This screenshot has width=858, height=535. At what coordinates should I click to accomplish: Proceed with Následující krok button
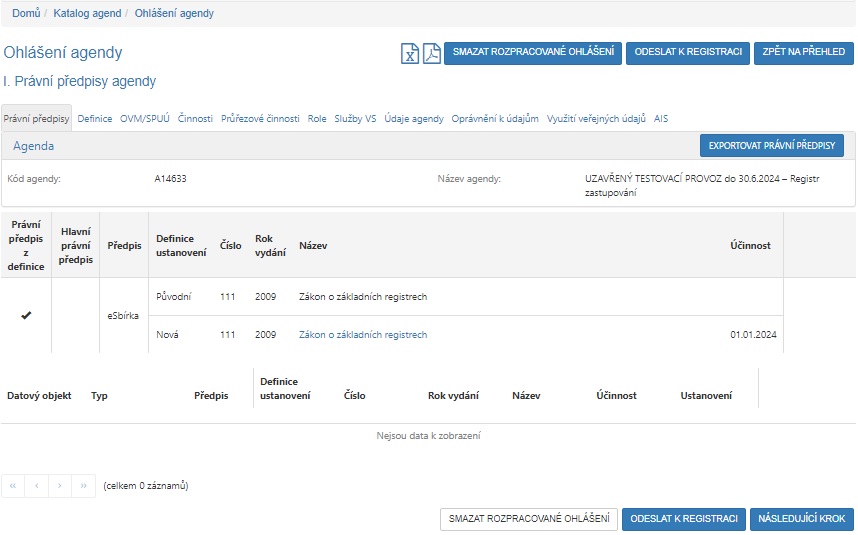point(802,519)
